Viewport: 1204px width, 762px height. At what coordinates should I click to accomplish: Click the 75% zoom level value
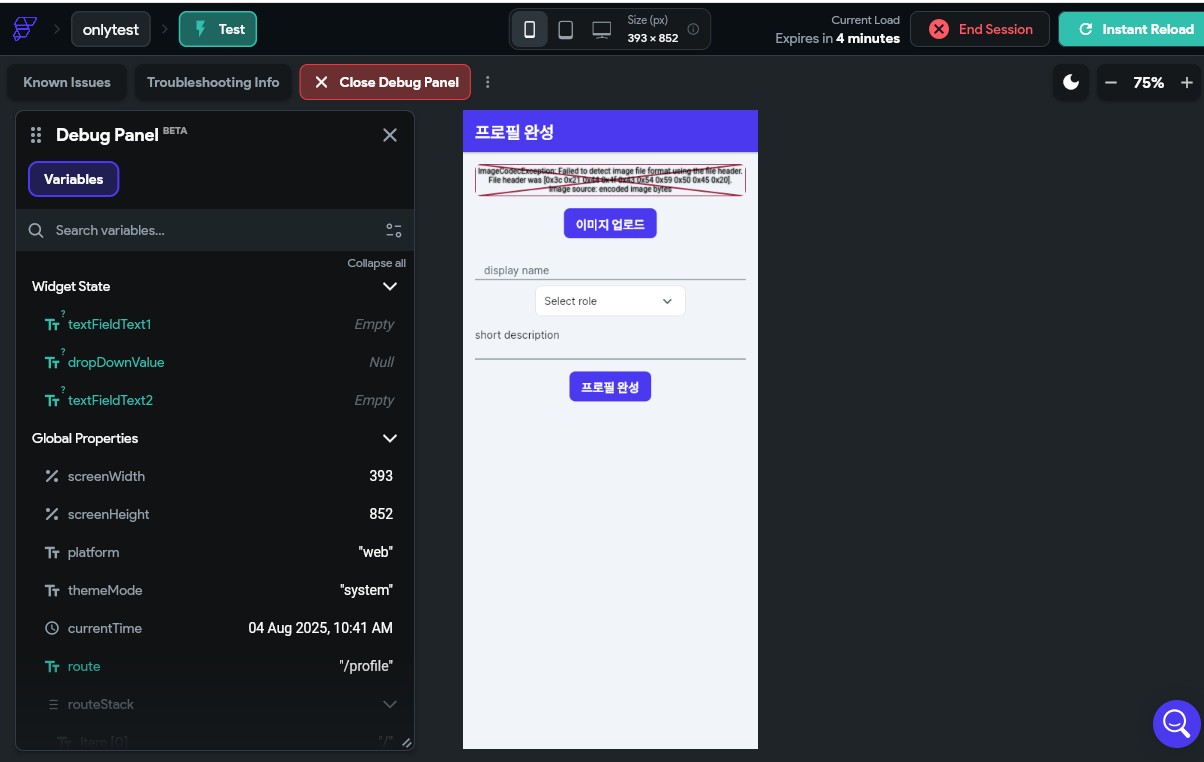pos(1149,83)
